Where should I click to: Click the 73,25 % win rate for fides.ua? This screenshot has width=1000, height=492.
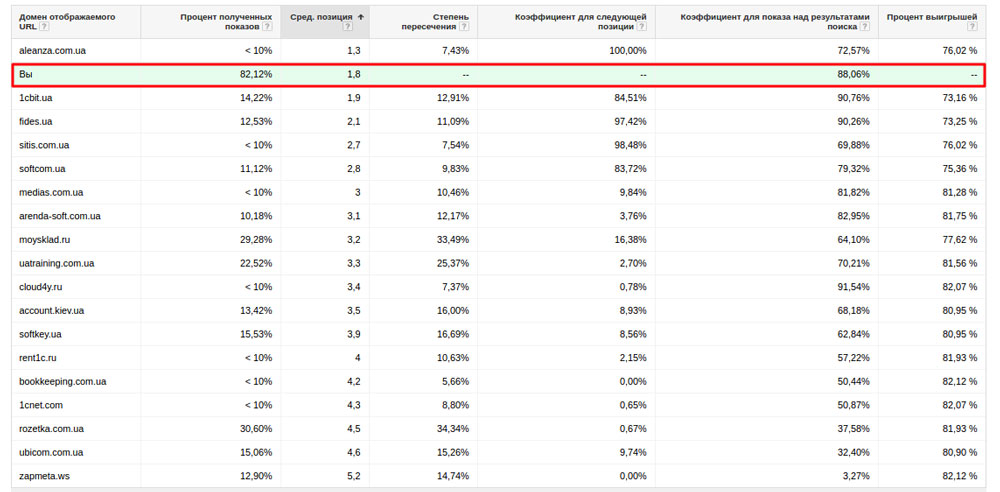[960, 122]
